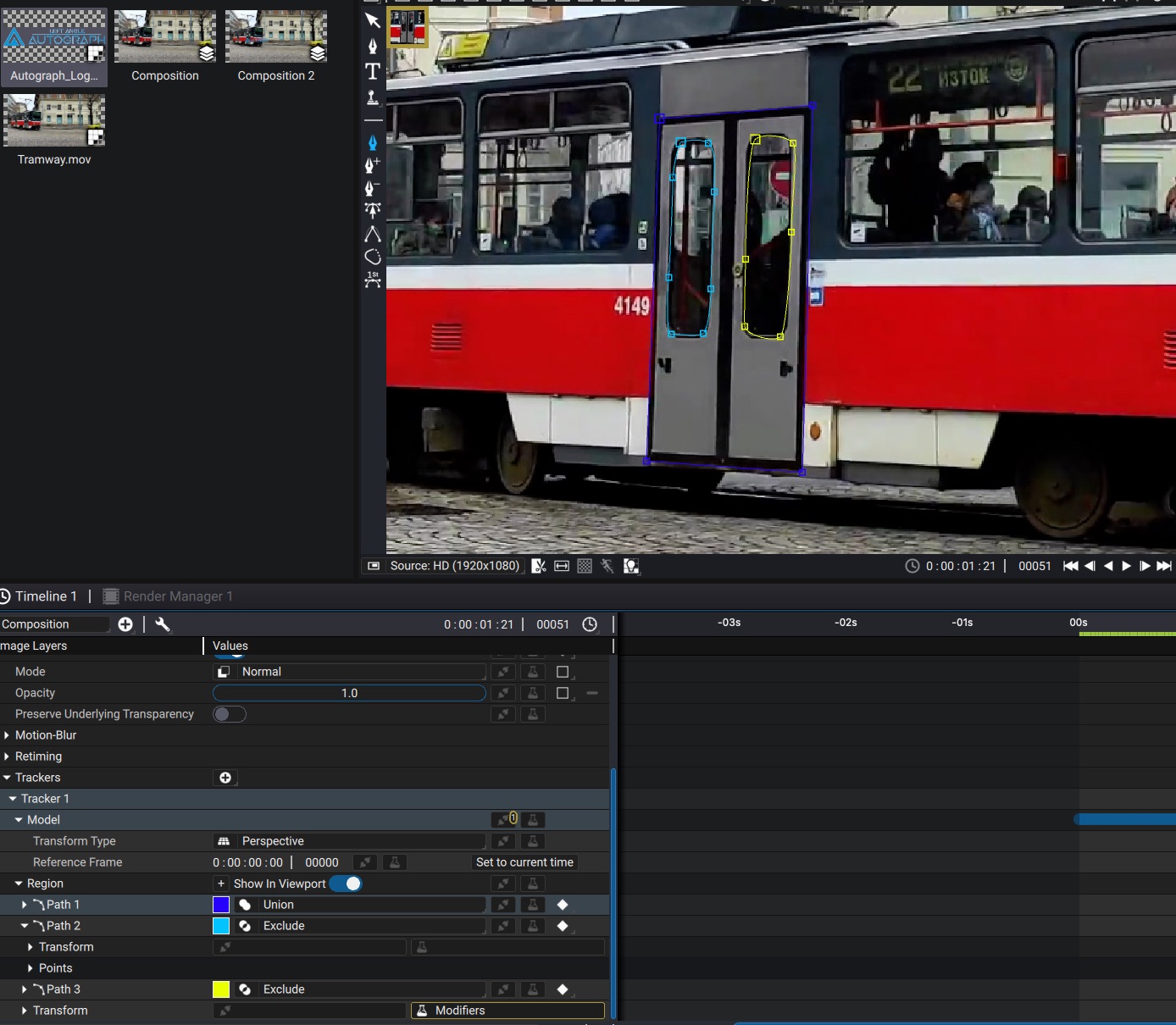Screen dimensions: 1176x1025
Task: Select the first point tool
Action: pyautogui.click(x=372, y=280)
